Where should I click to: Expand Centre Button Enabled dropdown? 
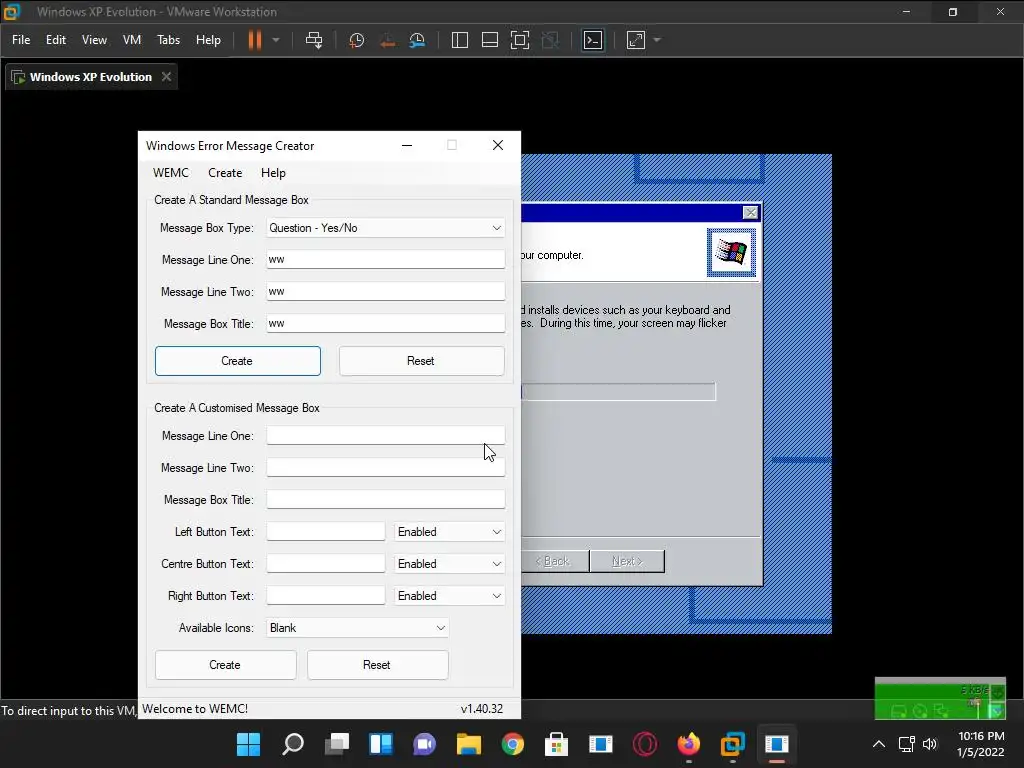point(449,564)
